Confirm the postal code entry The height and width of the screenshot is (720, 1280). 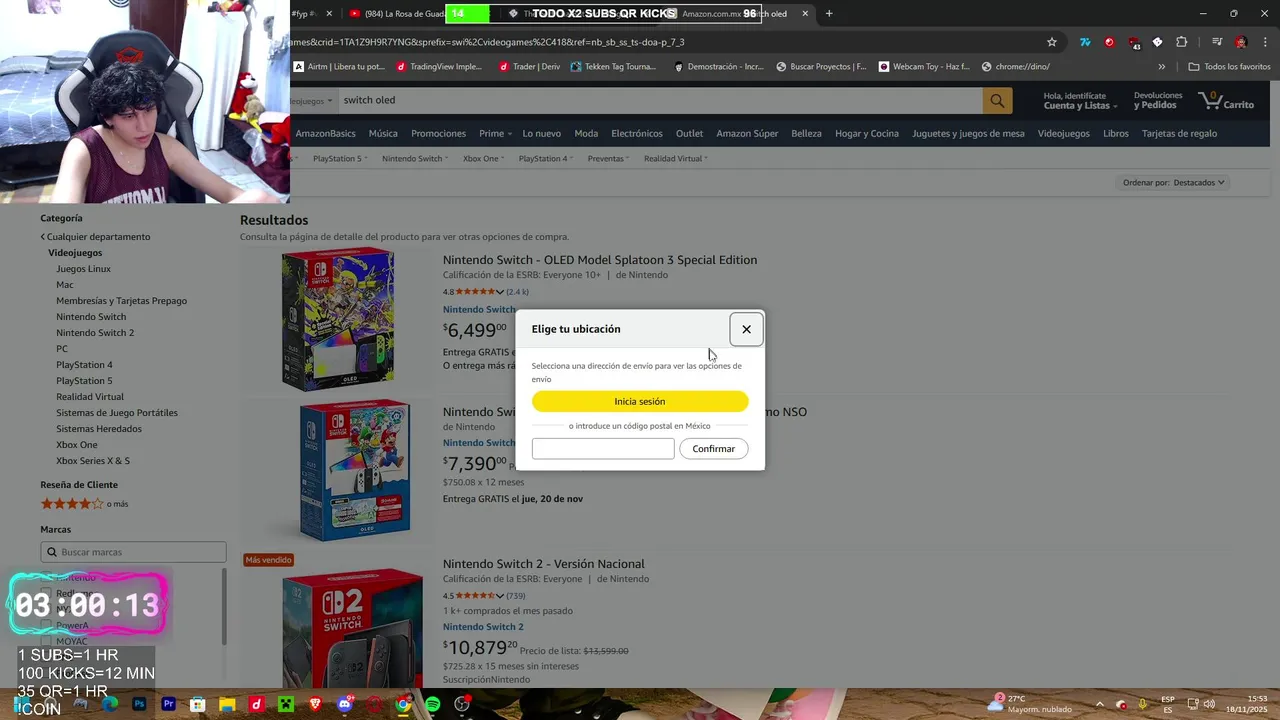(x=714, y=449)
